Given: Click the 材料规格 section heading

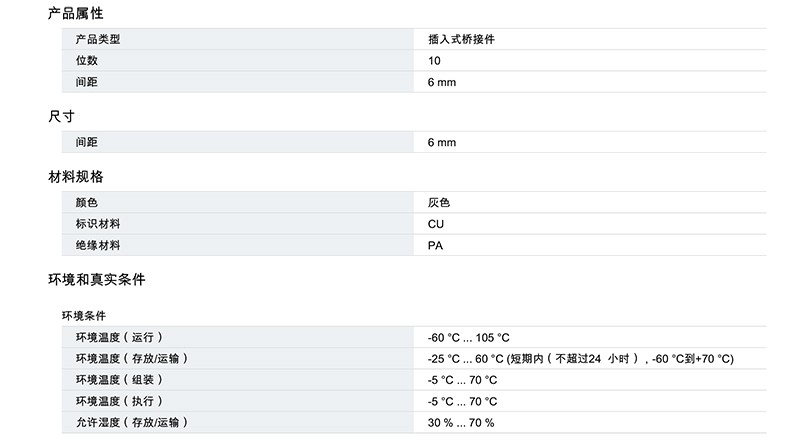Looking at the screenshot, I should coord(75,176).
